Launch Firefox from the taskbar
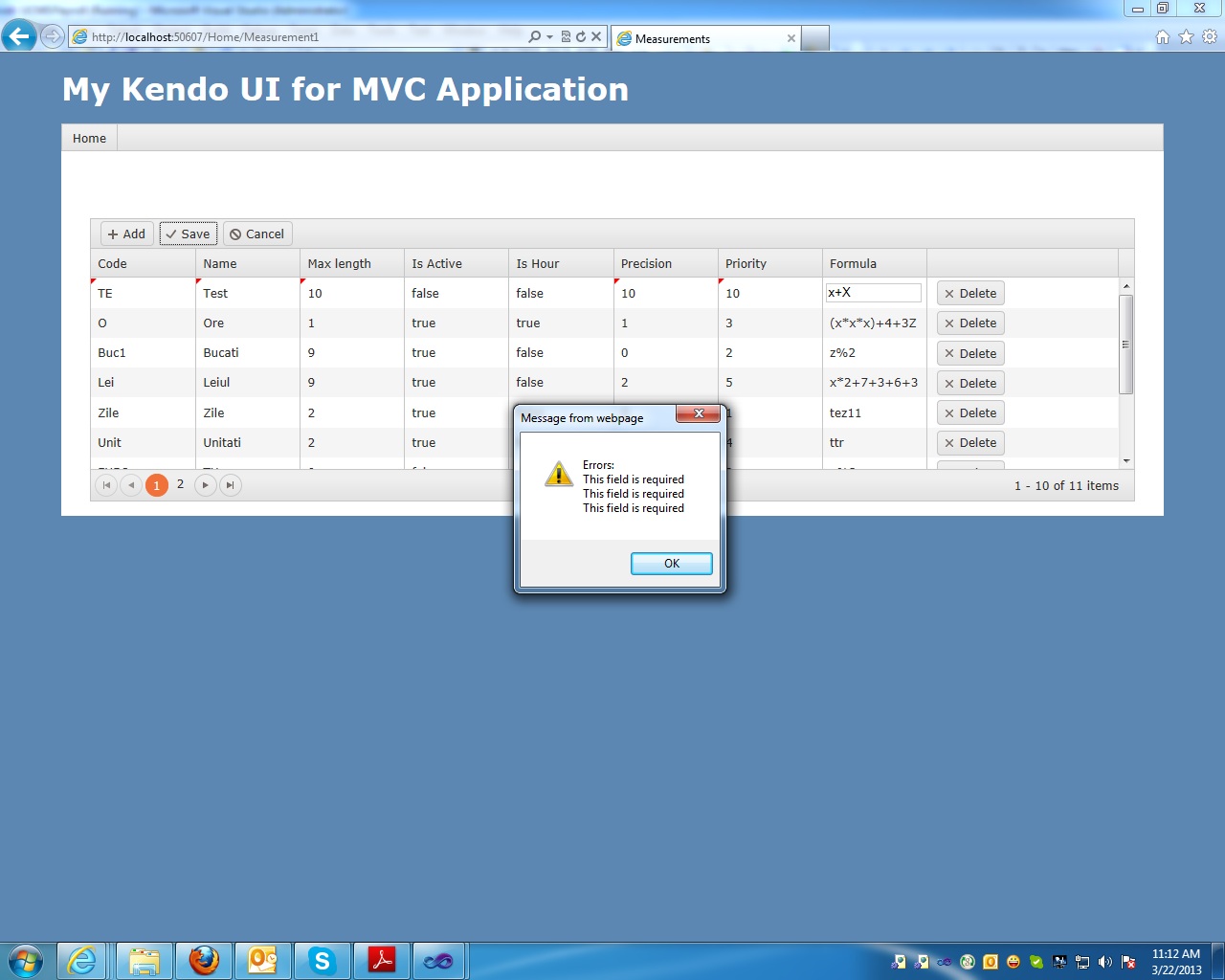The height and width of the screenshot is (980, 1225). pyautogui.click(x=204, y=961)
